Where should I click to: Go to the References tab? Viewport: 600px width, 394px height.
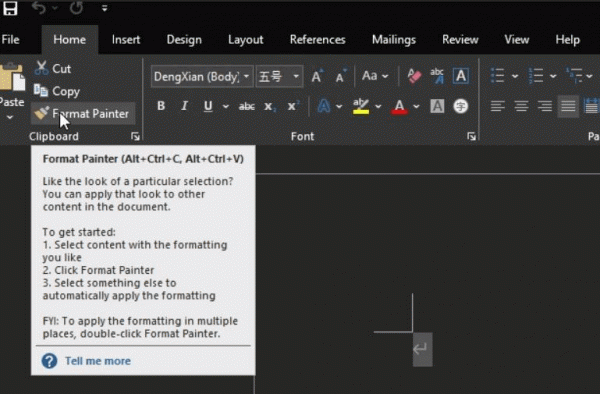pos(317,40)
